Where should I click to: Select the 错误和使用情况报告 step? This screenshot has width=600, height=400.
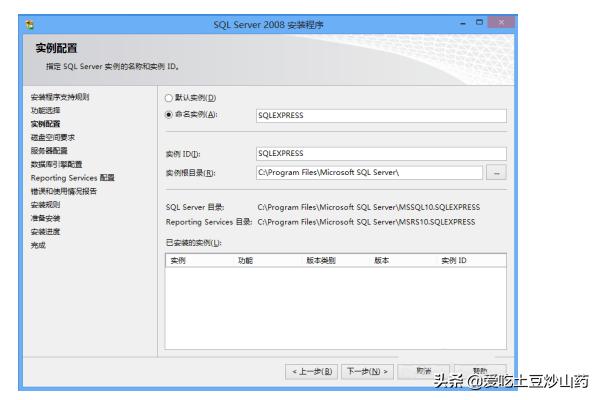pos(64,191)
